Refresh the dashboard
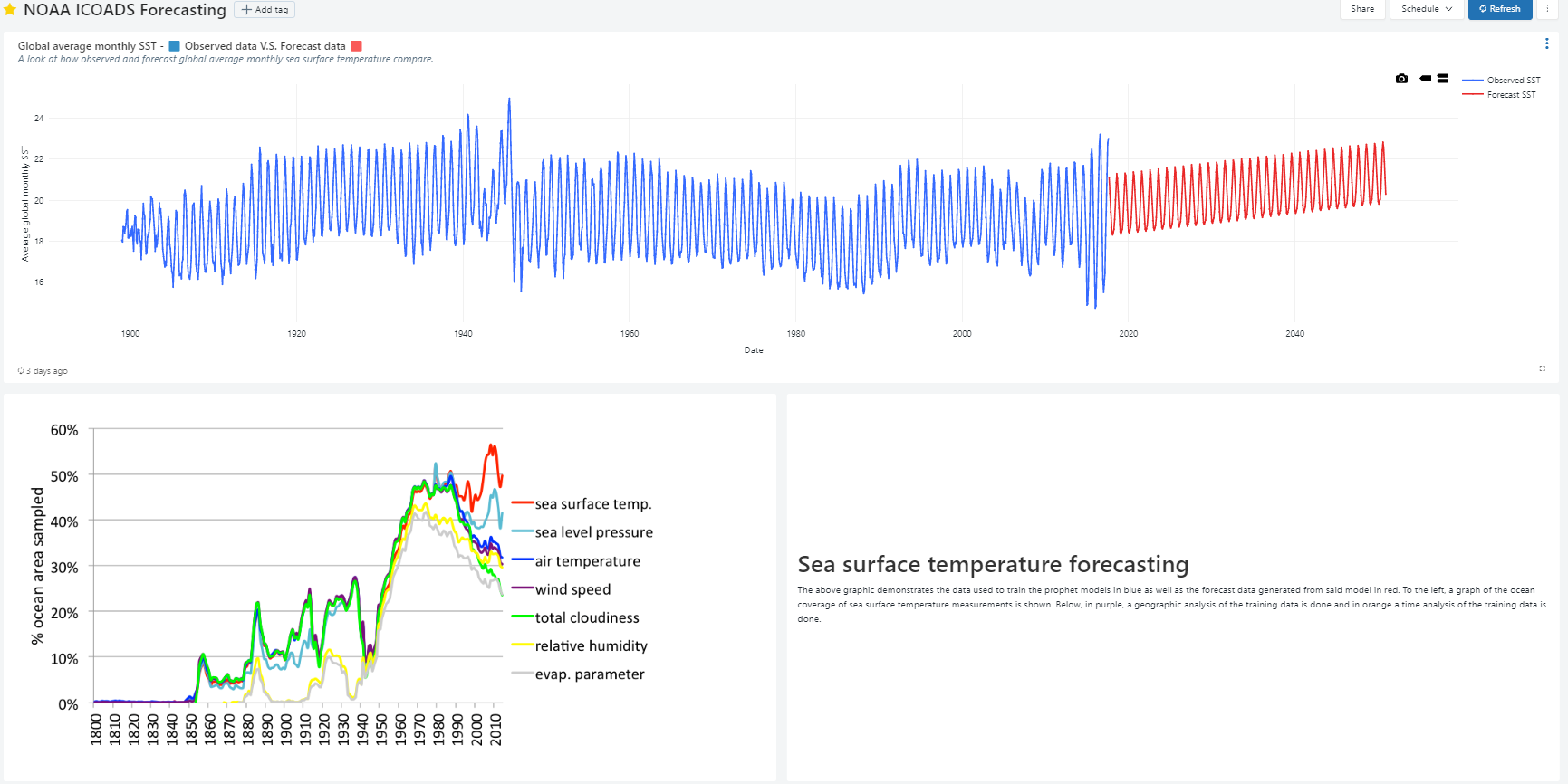This screenshot has width=1568, height=784. (1499, 9)
